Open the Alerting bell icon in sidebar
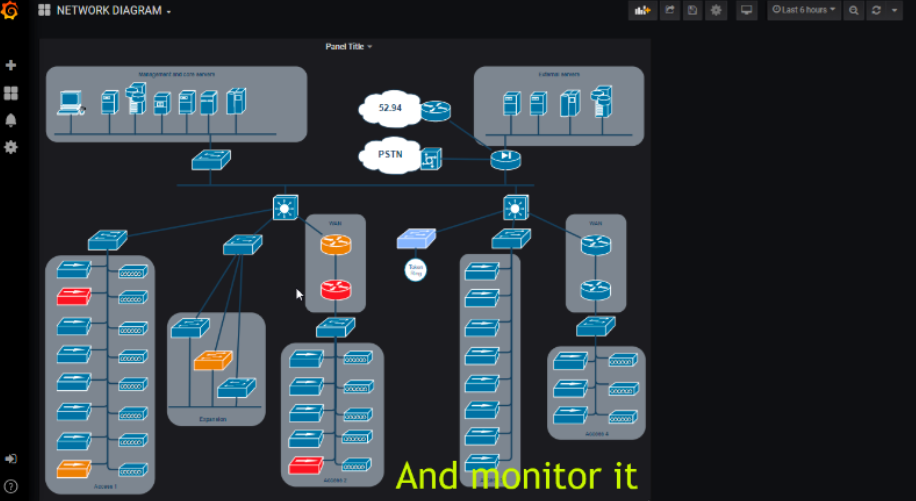The image size is (916, 501). (x=11, y=120)
